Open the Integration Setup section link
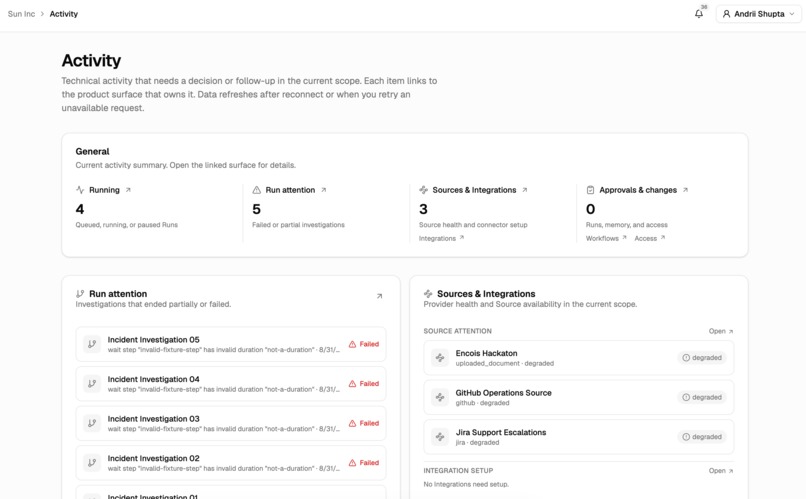Image resolution: width=806 pixels, height=499 pixels. click(x=721, y=470)
